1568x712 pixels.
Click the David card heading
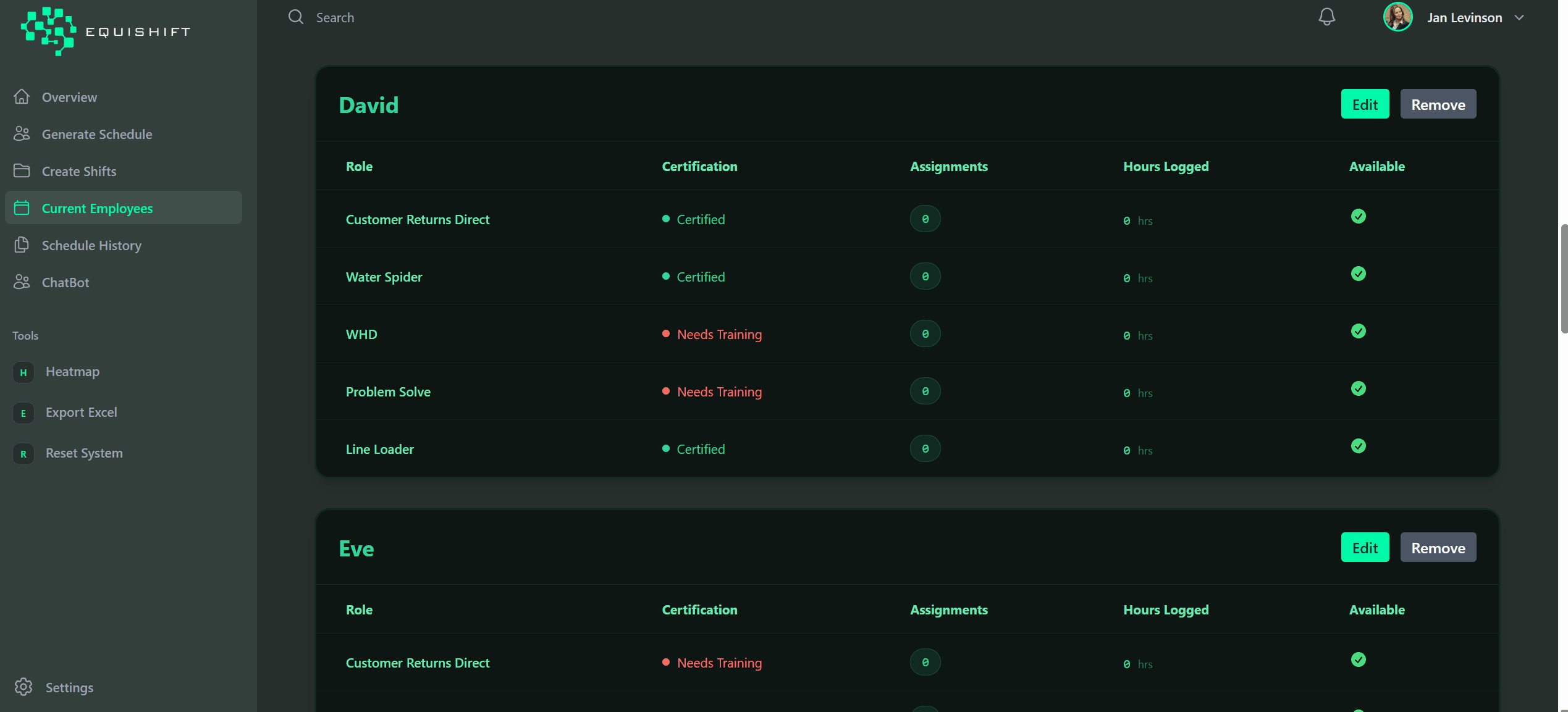click(369, 105)
